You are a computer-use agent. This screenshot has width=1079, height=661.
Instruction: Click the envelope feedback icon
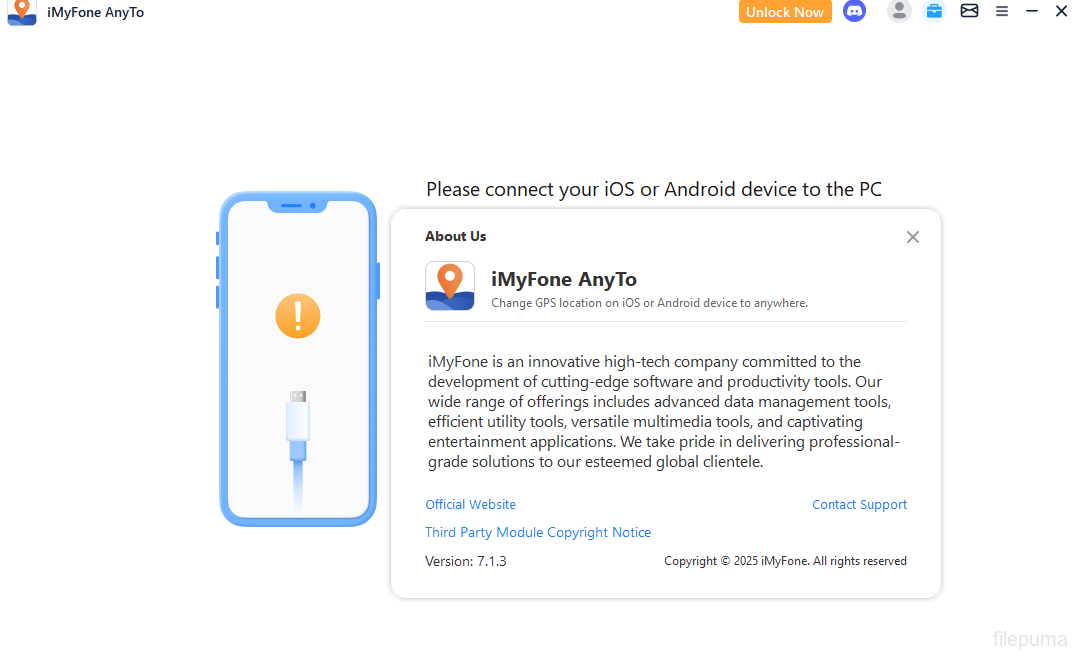[969, 11]
